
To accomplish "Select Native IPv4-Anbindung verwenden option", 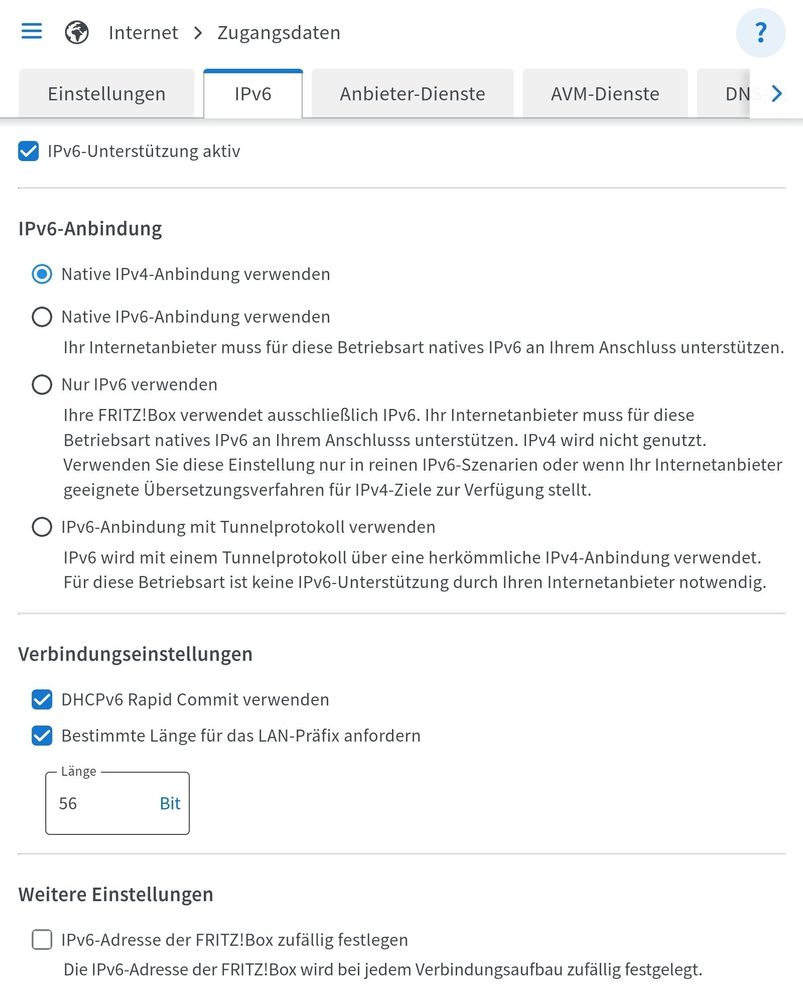I will pos(42,274).
